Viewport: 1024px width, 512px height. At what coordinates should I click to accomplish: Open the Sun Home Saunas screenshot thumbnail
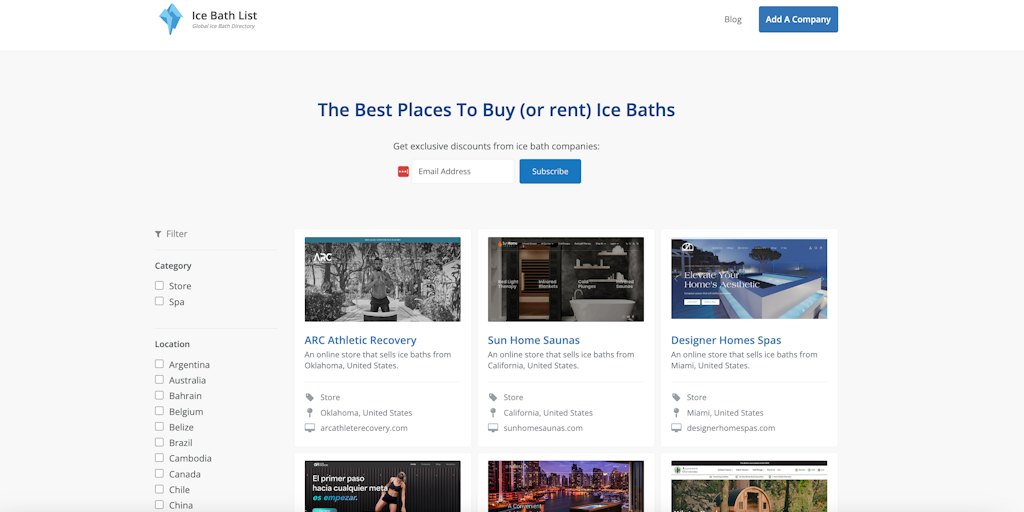click(x=566, y=280)
